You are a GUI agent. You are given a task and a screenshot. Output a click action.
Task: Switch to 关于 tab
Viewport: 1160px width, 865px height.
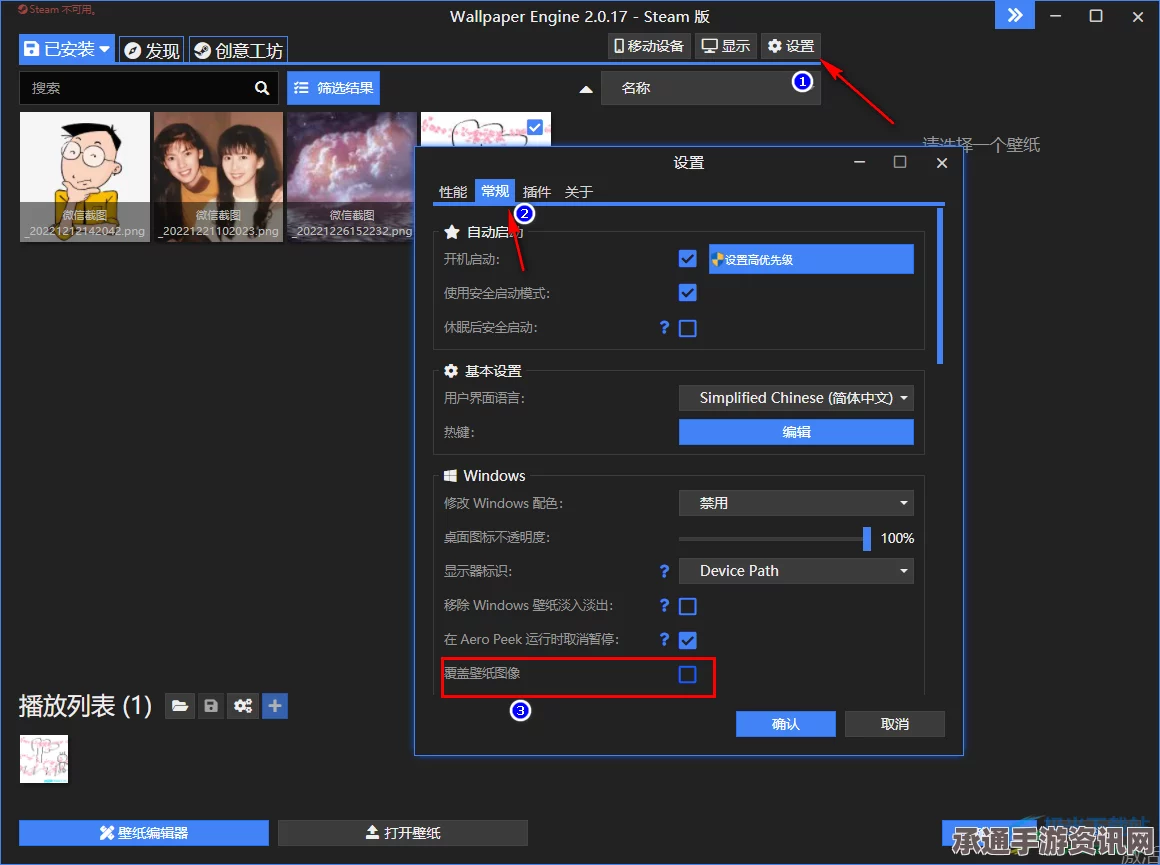pyautogui.click(x=579, y=192)
